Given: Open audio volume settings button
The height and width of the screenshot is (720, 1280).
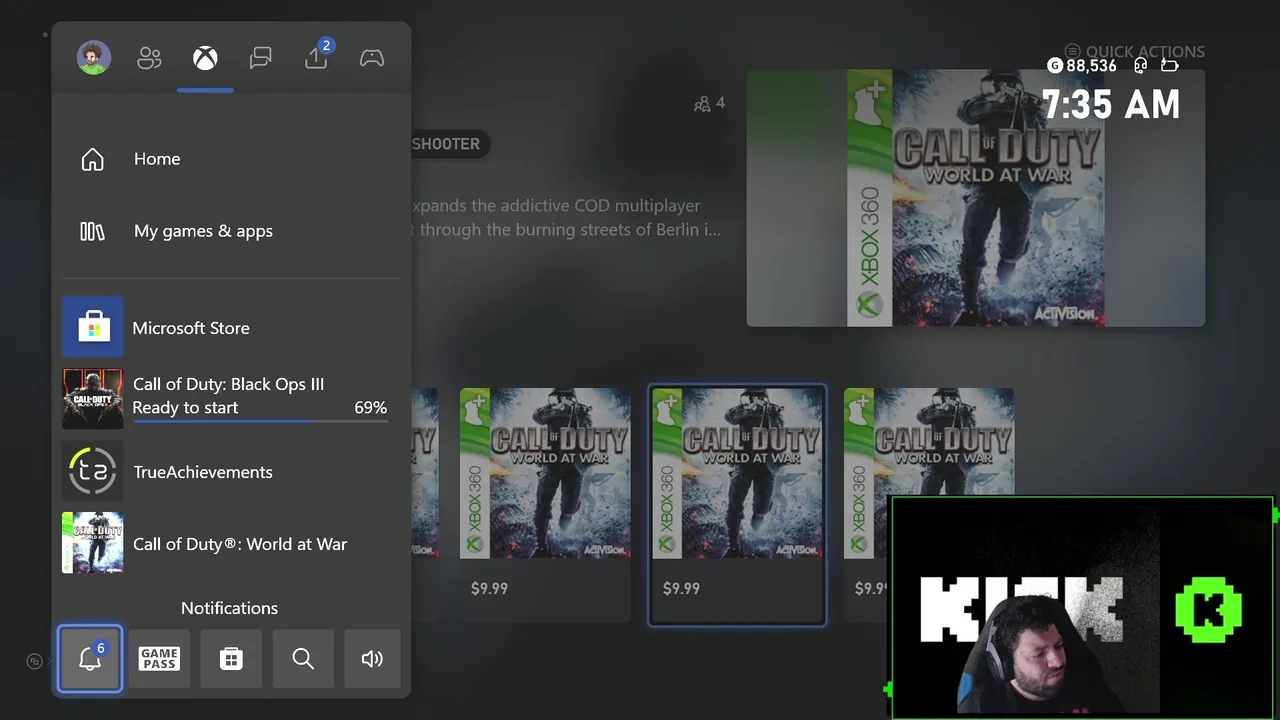Looking at the screenshot, I should point(372,658).
